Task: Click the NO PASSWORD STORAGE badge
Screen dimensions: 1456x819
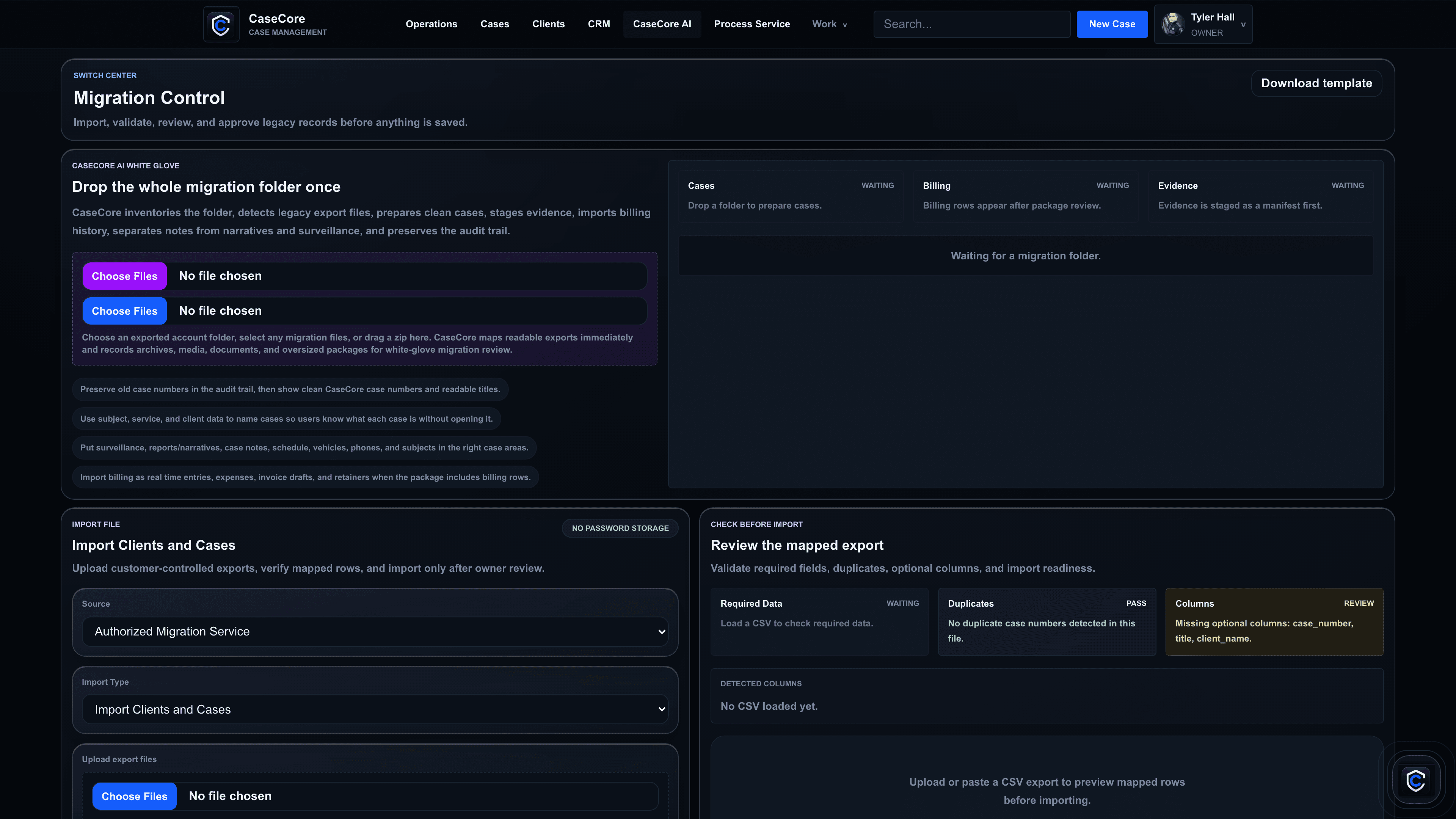Action: click(620, 528)
